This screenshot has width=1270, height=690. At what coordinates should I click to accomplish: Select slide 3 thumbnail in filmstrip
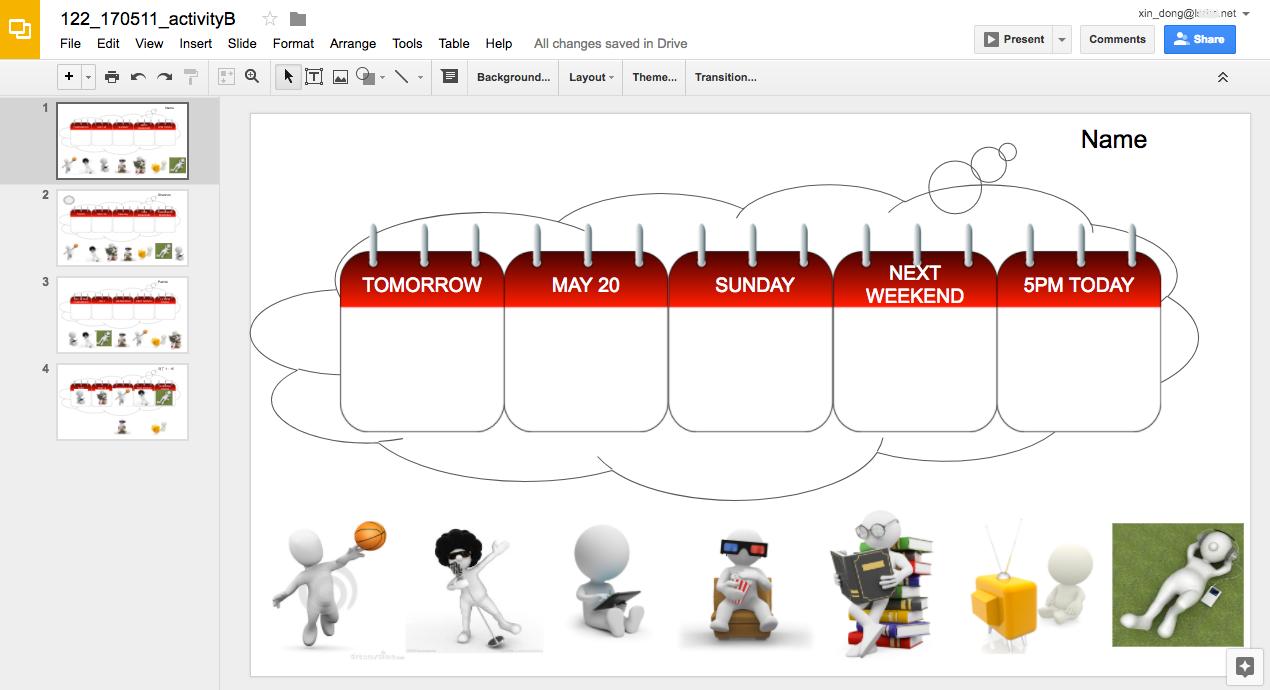122,315
